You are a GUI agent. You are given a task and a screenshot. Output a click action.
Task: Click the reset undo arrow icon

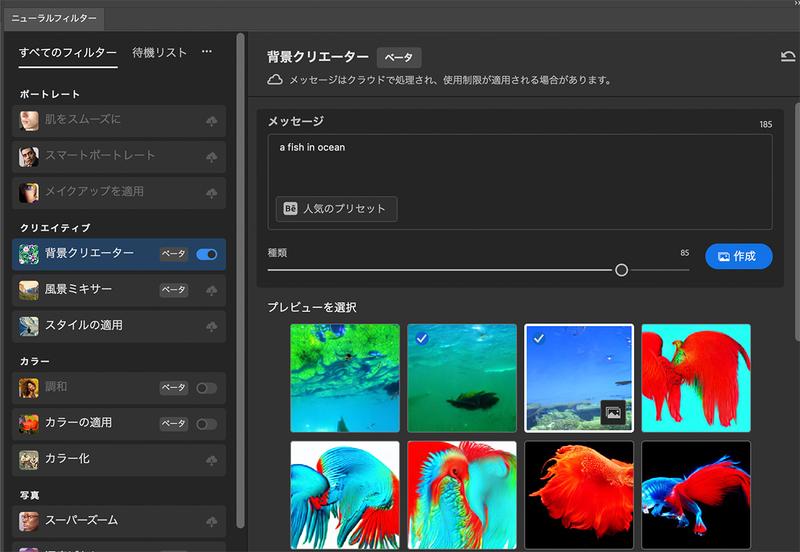[788, 56]
